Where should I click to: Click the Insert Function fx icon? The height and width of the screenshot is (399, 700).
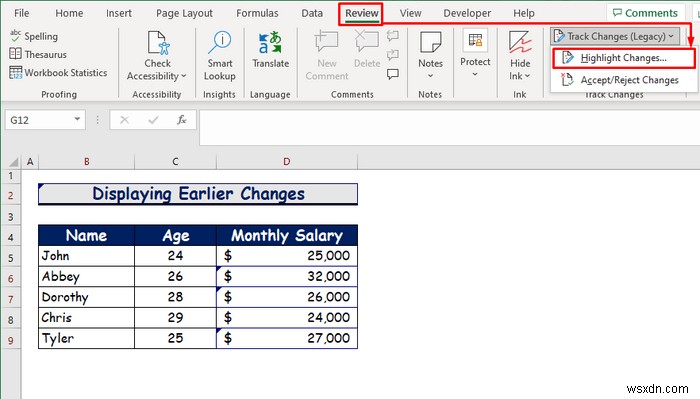(182, 120)
